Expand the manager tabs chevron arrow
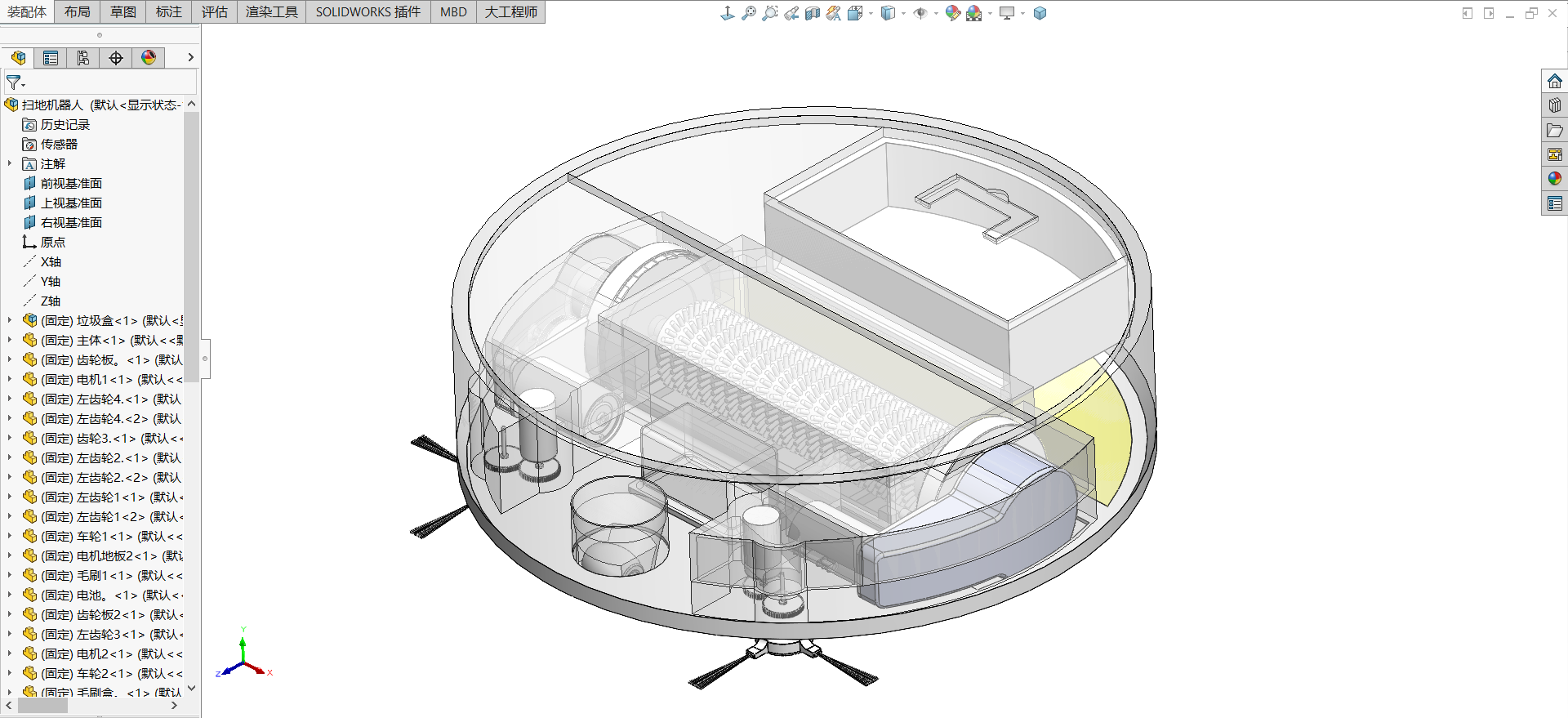Viewport: 1568px width, 718px height. pos(190,57)
